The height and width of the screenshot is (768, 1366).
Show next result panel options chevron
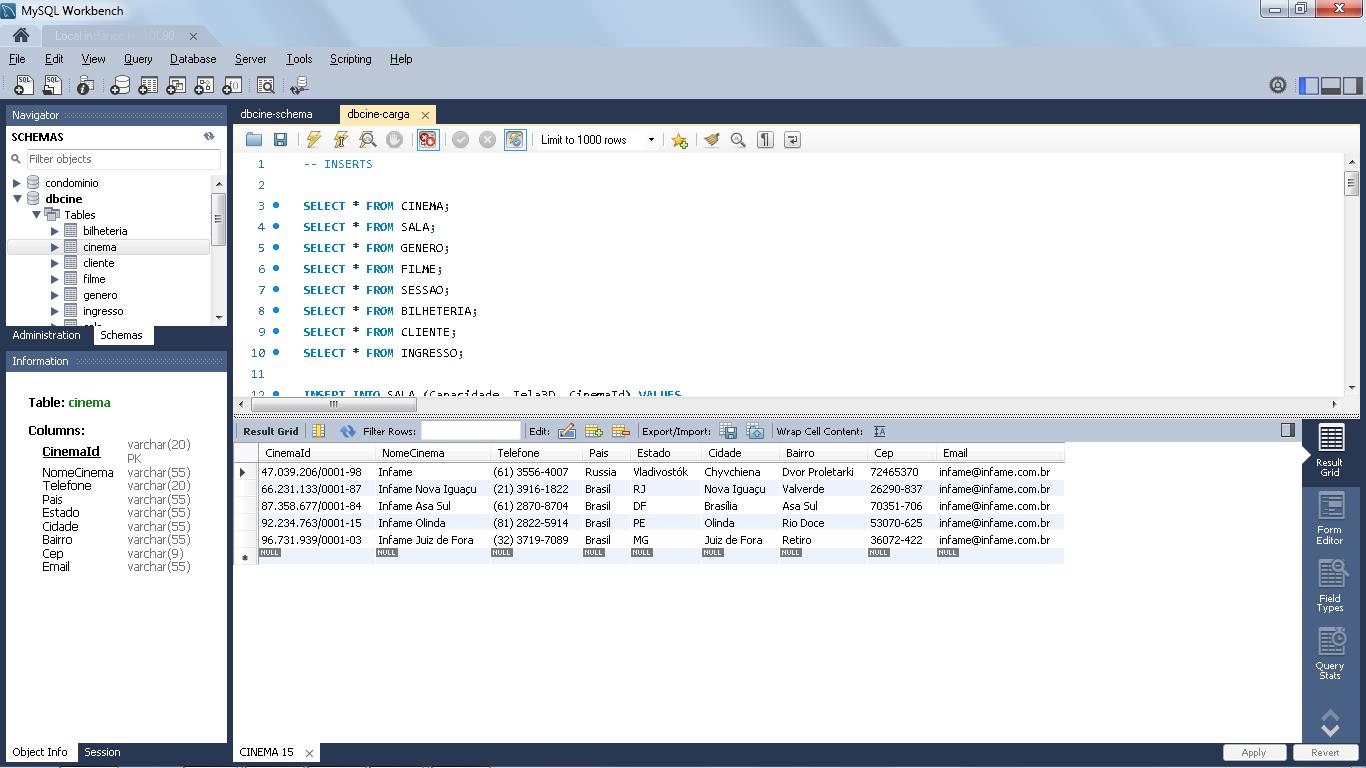pyautogui.click(x=1330, y=731)
